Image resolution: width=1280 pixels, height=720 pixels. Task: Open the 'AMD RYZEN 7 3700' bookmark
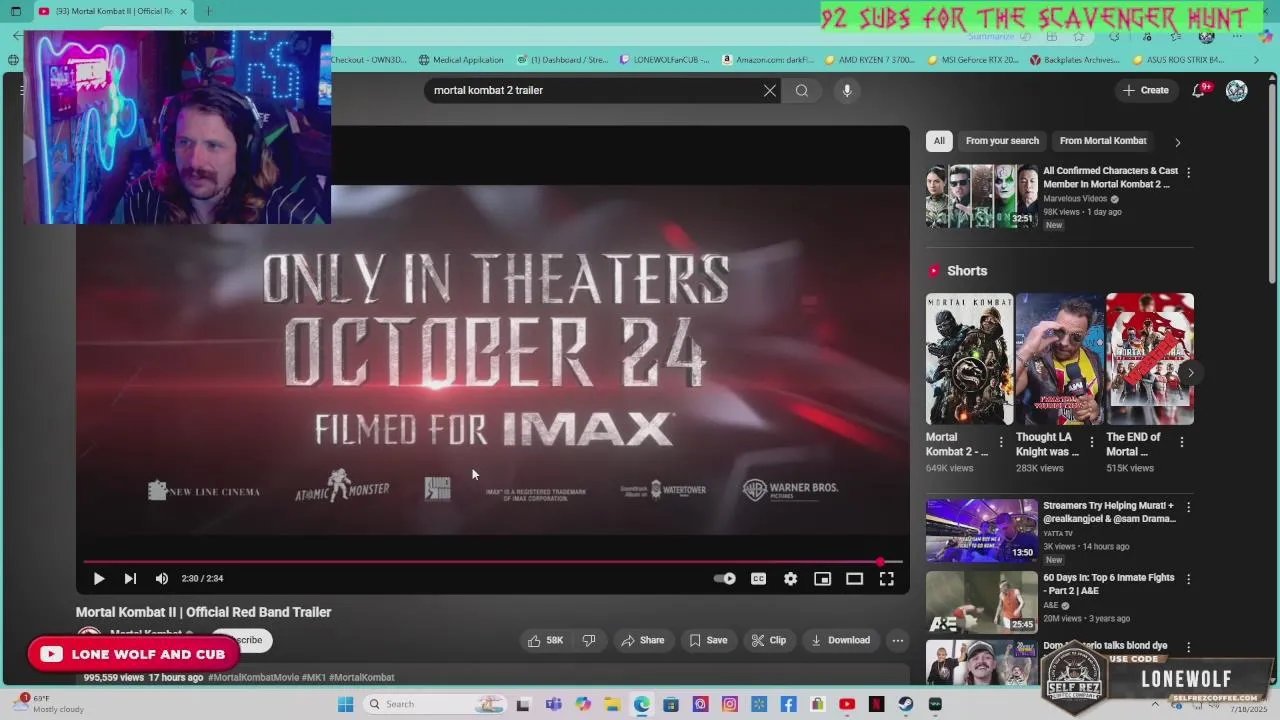tap(870, 60)
